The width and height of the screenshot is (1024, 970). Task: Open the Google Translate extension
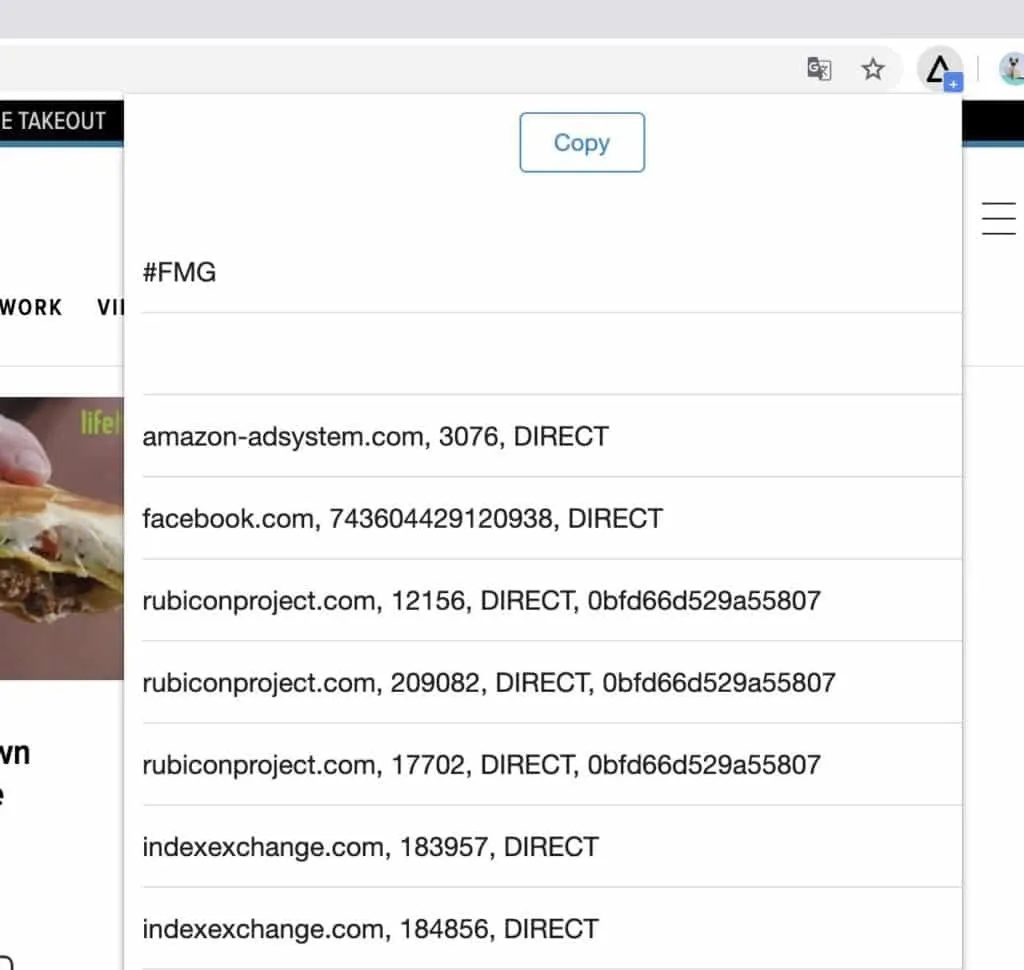[818, 69]
